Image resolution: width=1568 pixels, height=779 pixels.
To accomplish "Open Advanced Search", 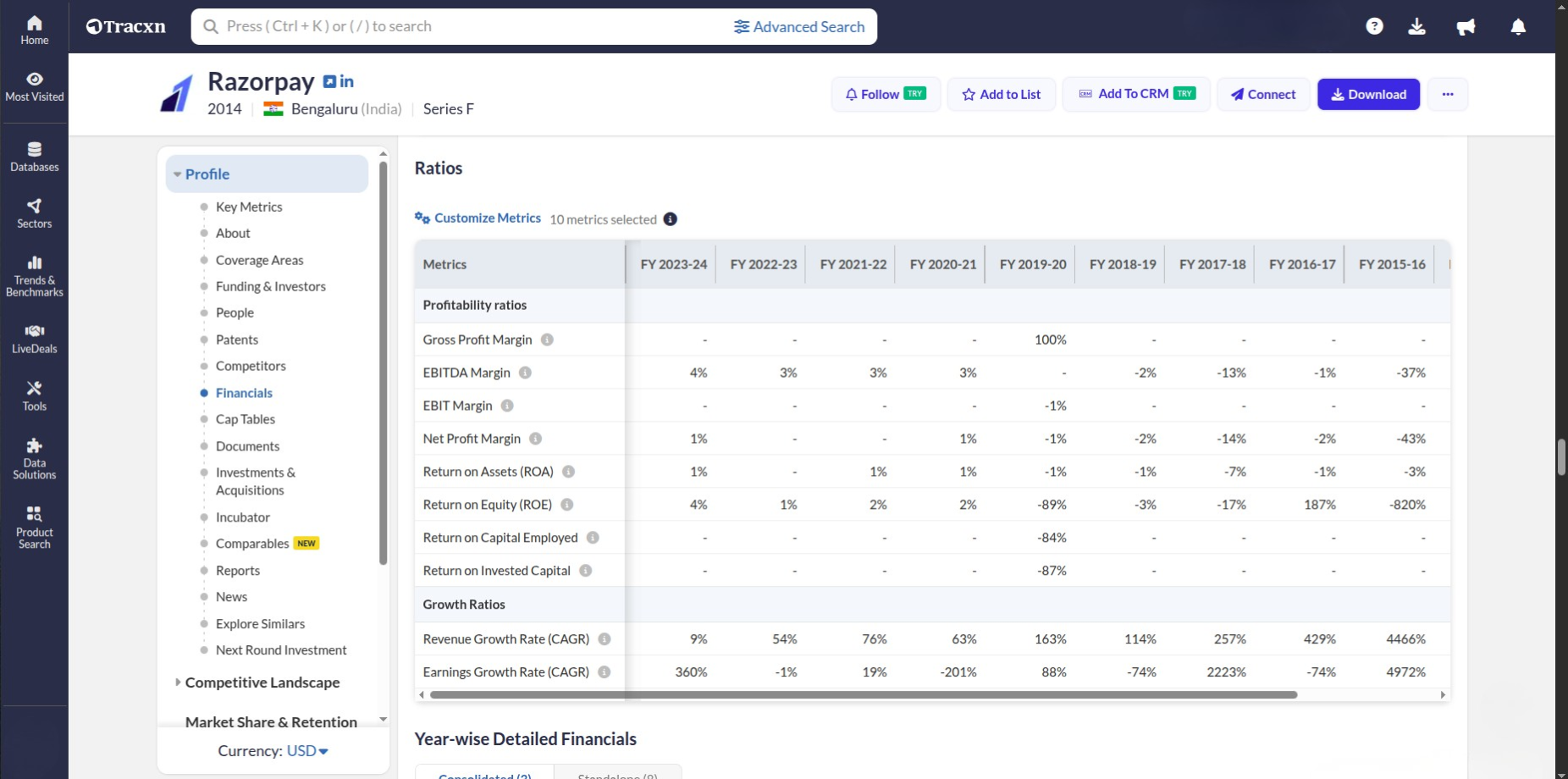I will point(799,26).
